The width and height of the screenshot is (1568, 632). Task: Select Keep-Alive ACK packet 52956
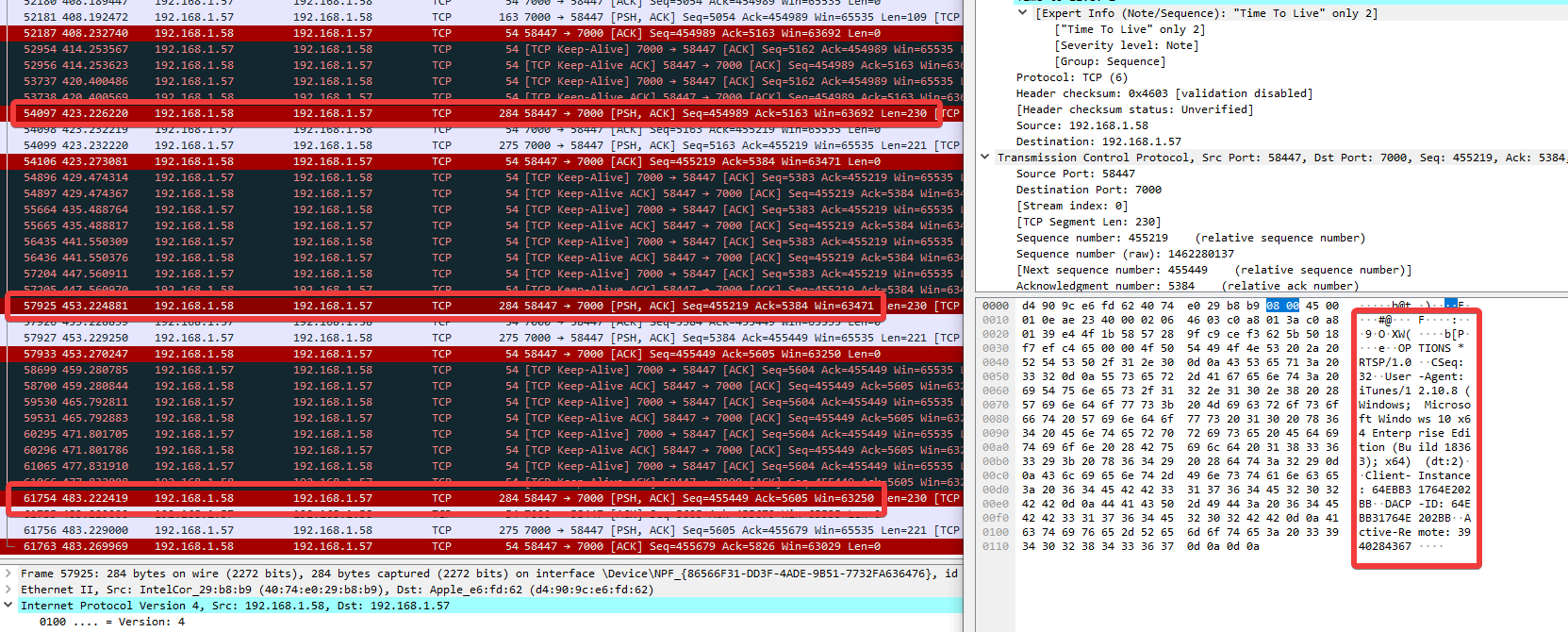point(482,65)
